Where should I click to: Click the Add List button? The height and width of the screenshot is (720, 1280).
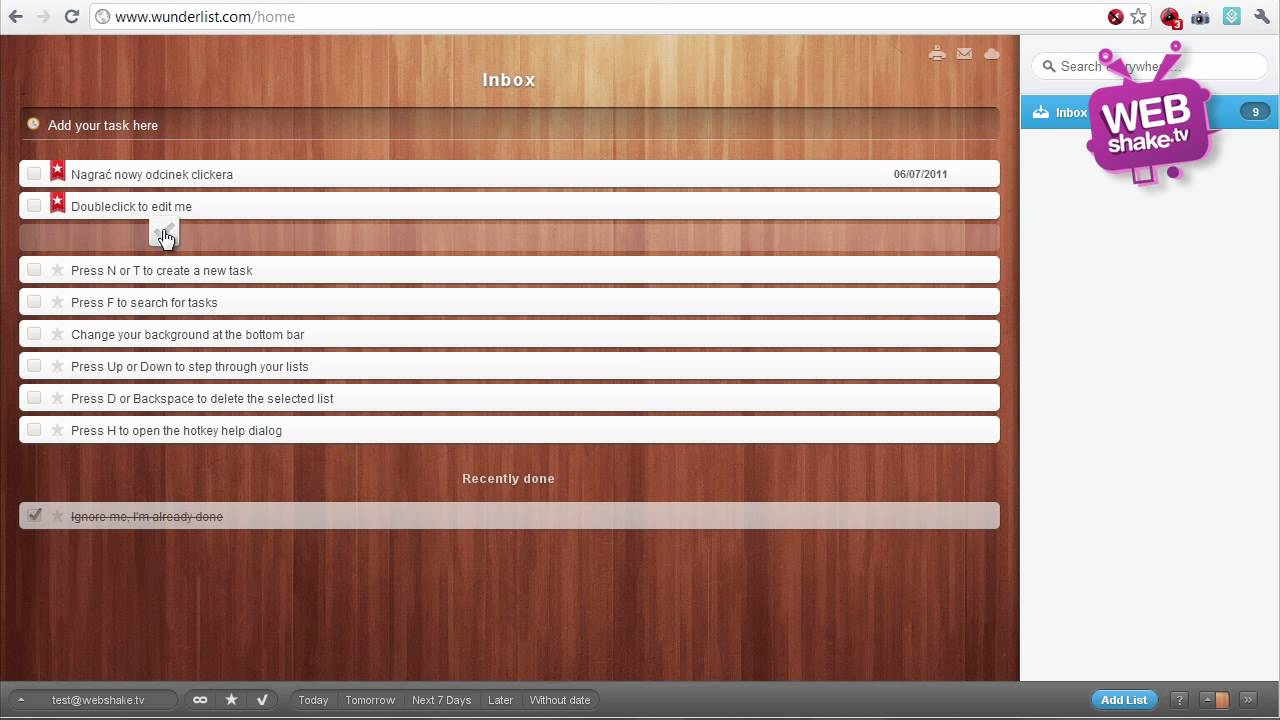coord(1124,700)
